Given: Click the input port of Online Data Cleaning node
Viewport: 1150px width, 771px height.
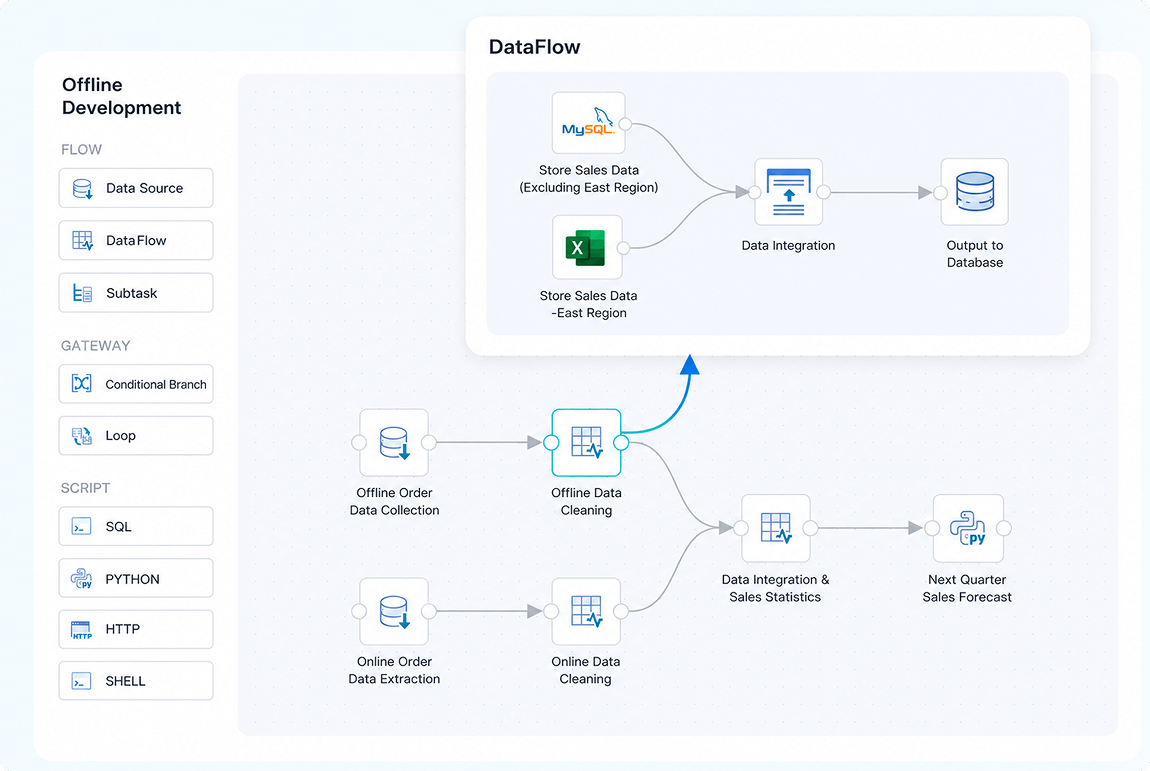Looking at the screenshot, I should click(552, 611).
